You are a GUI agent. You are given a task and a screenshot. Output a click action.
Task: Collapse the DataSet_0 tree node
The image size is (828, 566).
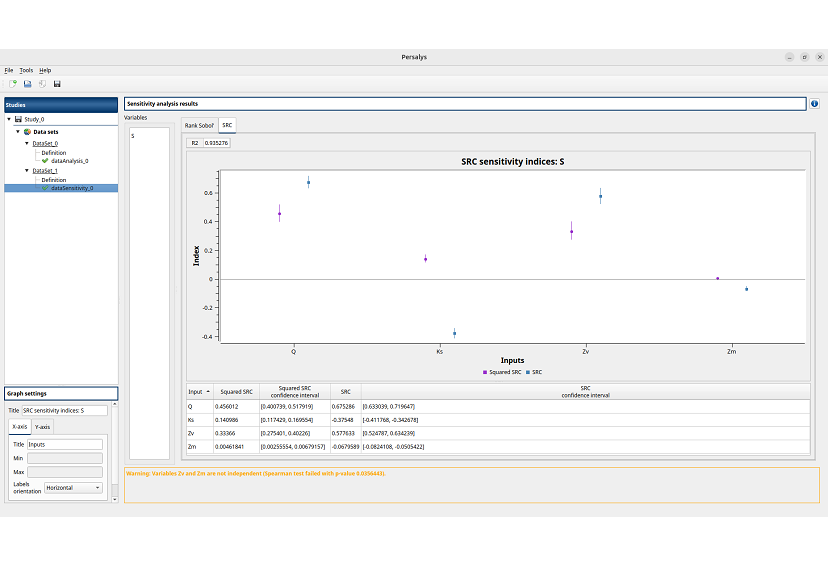[x=28, y=144]
